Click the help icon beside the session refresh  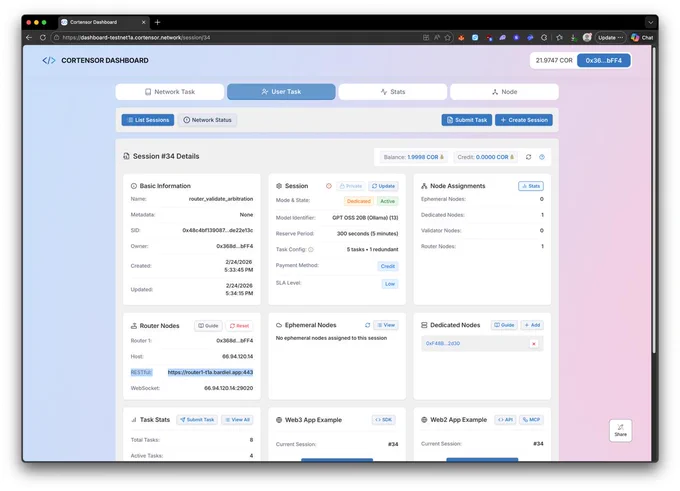point(542,157)
